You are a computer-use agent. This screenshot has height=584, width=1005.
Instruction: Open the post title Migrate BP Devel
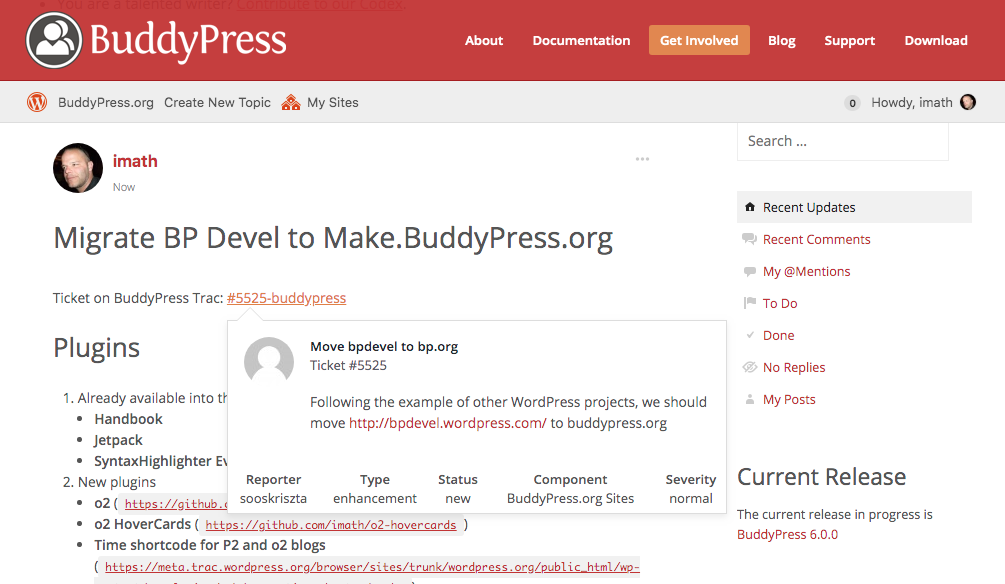(333, 238)
